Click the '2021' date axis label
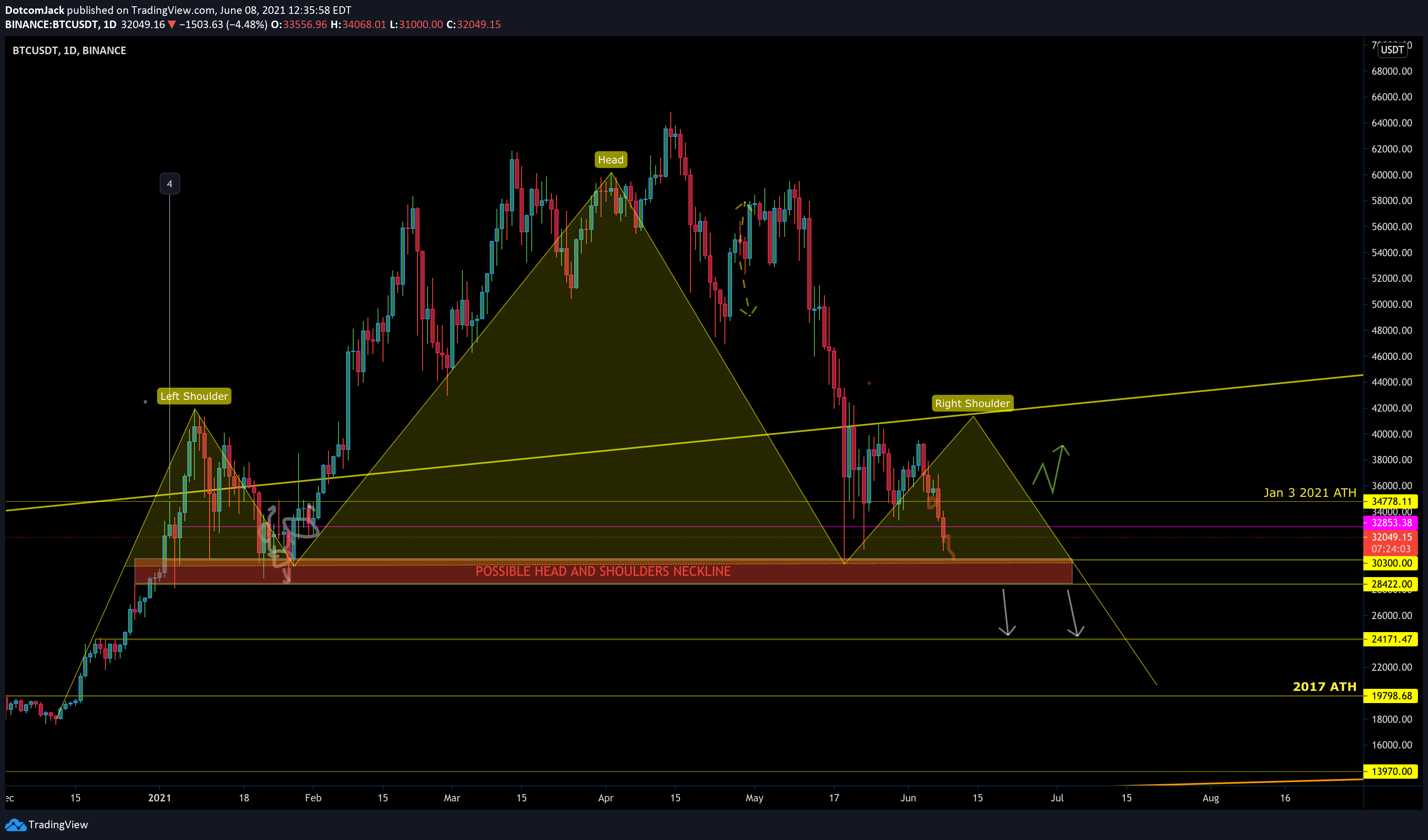 (x=159, y=798)
